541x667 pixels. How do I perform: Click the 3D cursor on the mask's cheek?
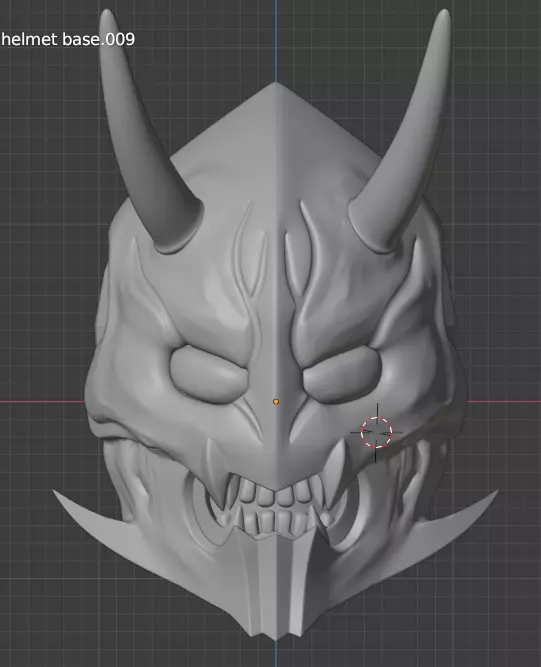coord(376,433)
